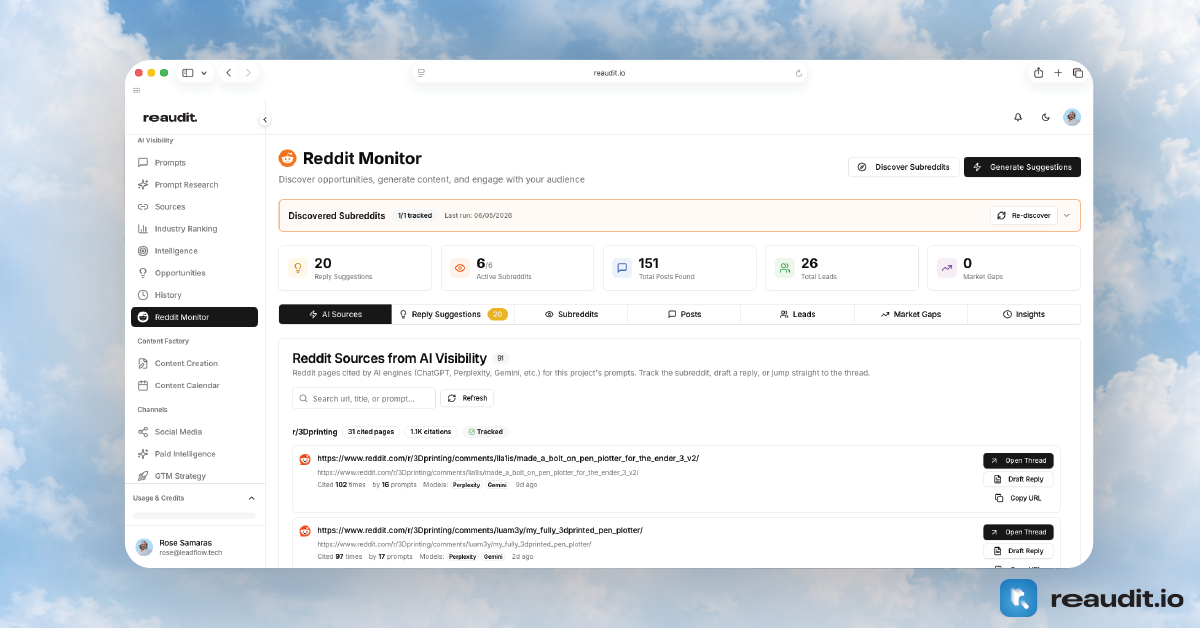Go back in browser history
This screenshot has height=628, width=1200.
pyautogui.click(x=228, y=73)
